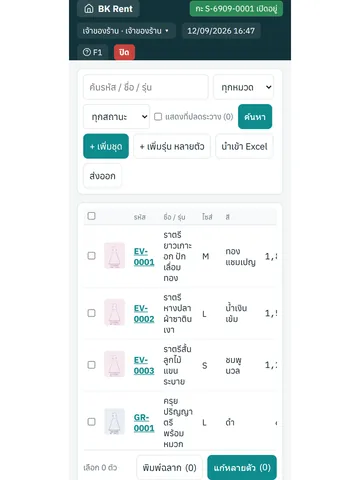
Task: Click the นำเข้า Excel button
Action: click(x=244, y=146)
